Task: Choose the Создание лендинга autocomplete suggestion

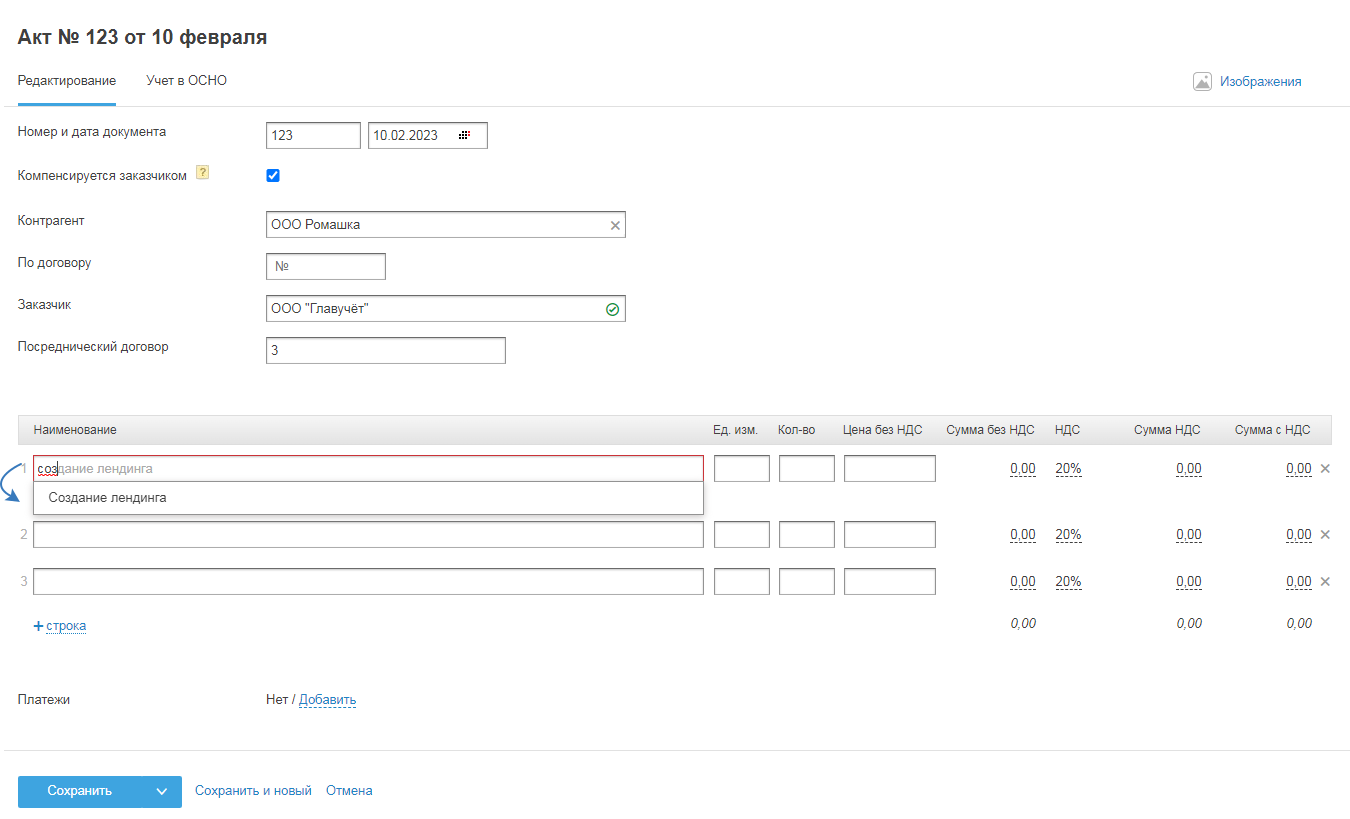Action: pos(368,498)
